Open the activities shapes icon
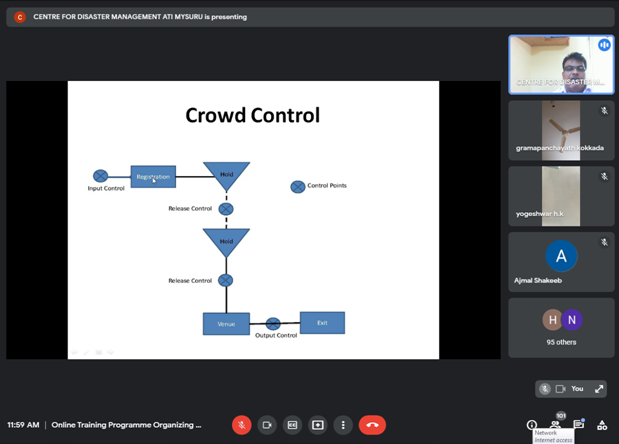 [602, 425]
